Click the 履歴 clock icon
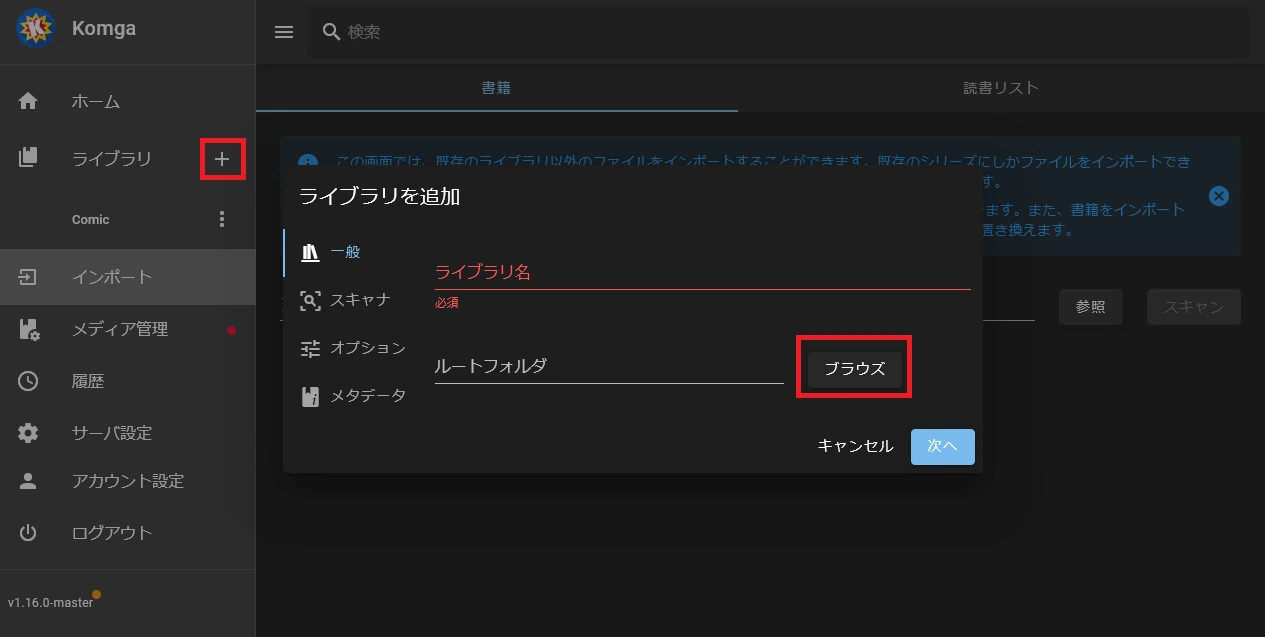The height and width of the screenshot is (637, 1265). [x=28, y=381]
